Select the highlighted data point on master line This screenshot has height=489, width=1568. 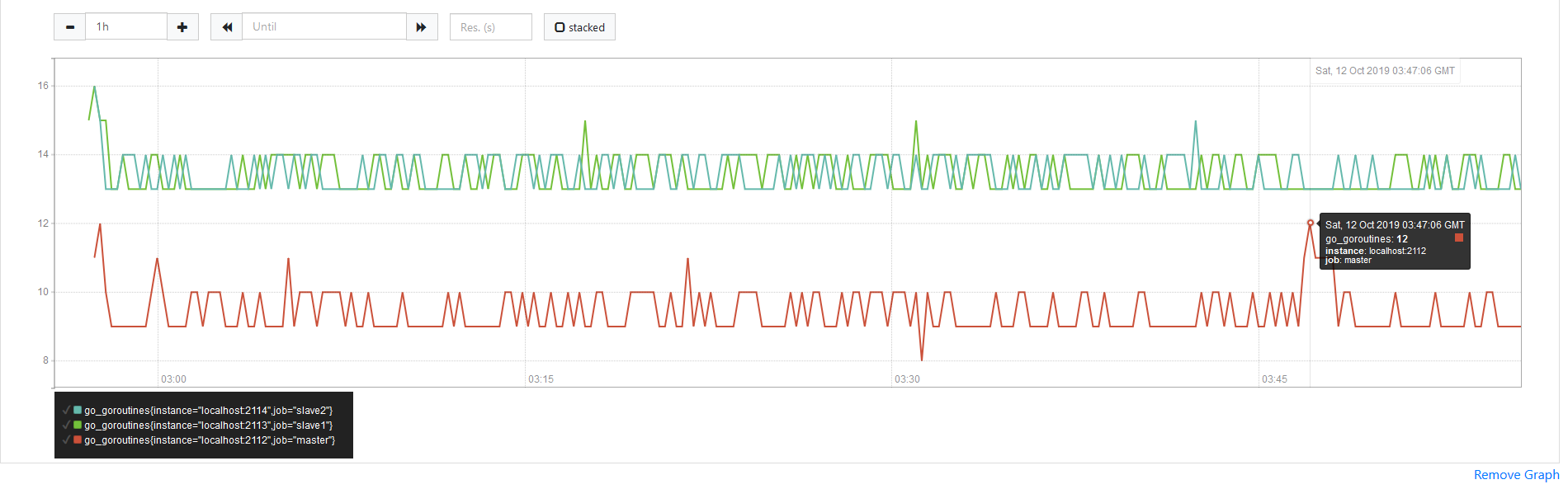1311,223
